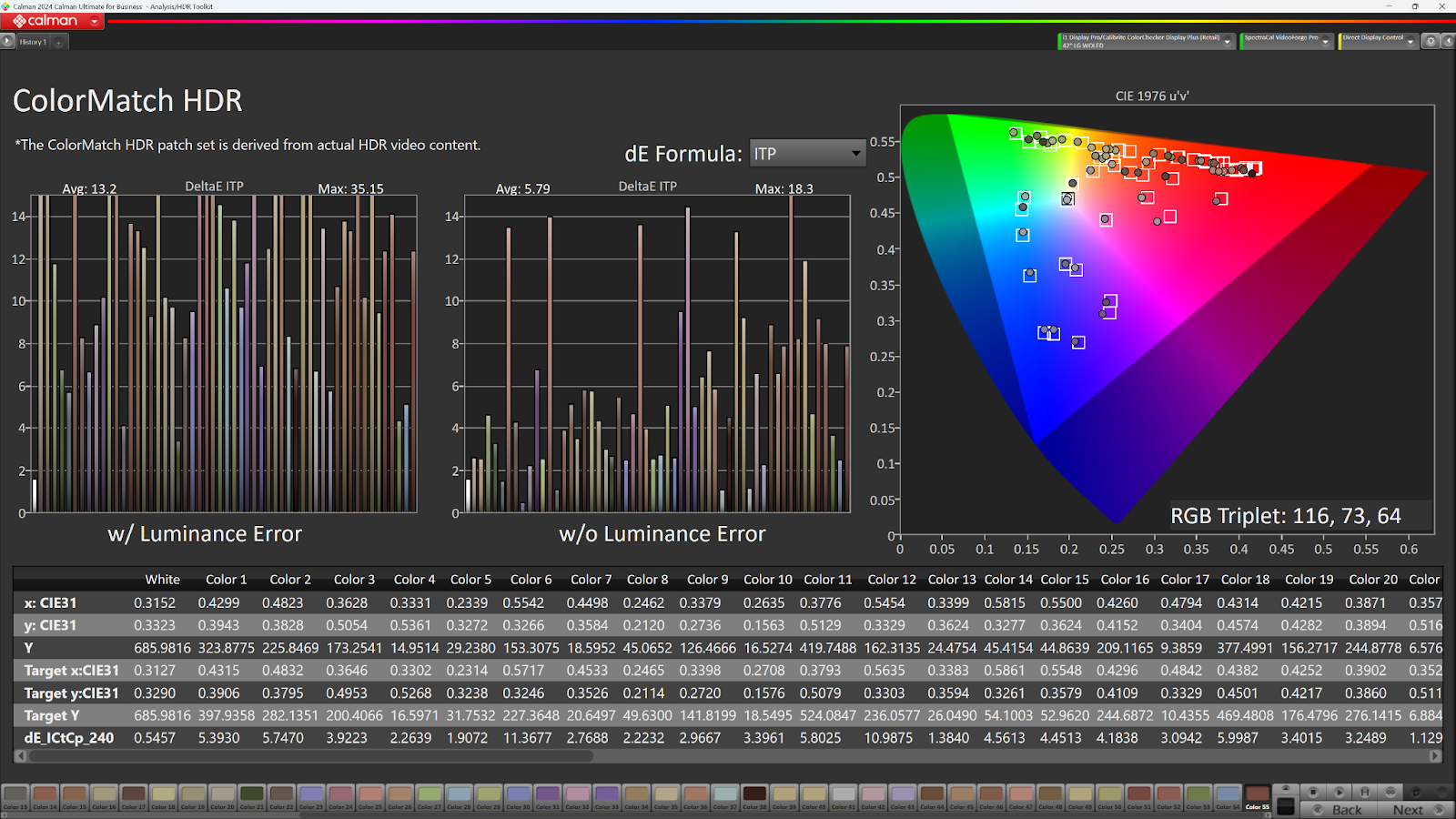This screenshot has height=819, width=1456.
Task: Select the Color 47 salmon swatch
Action: 1021,797
